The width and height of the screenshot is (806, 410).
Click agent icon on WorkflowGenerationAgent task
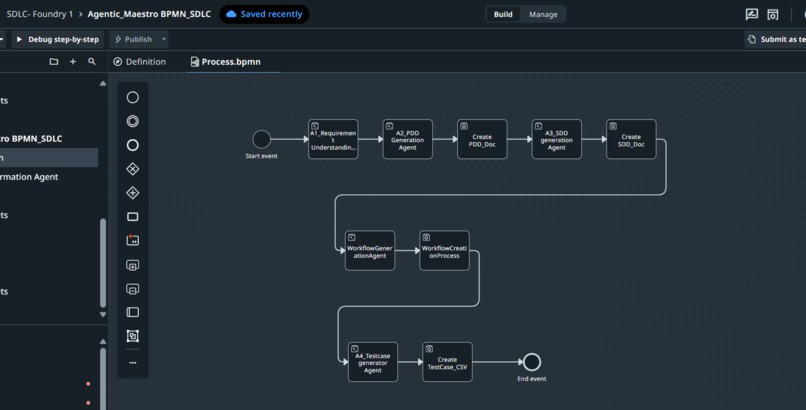click(x=352, y=238)
